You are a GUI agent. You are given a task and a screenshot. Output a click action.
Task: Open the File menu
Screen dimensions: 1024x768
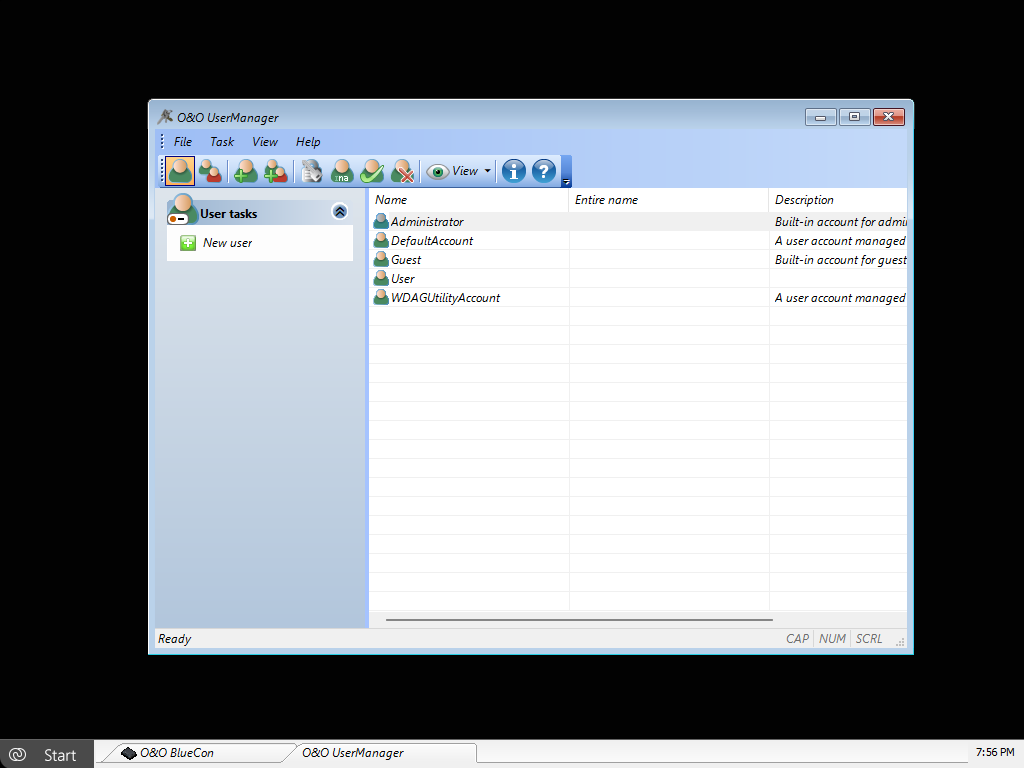(x=183, y=142)
